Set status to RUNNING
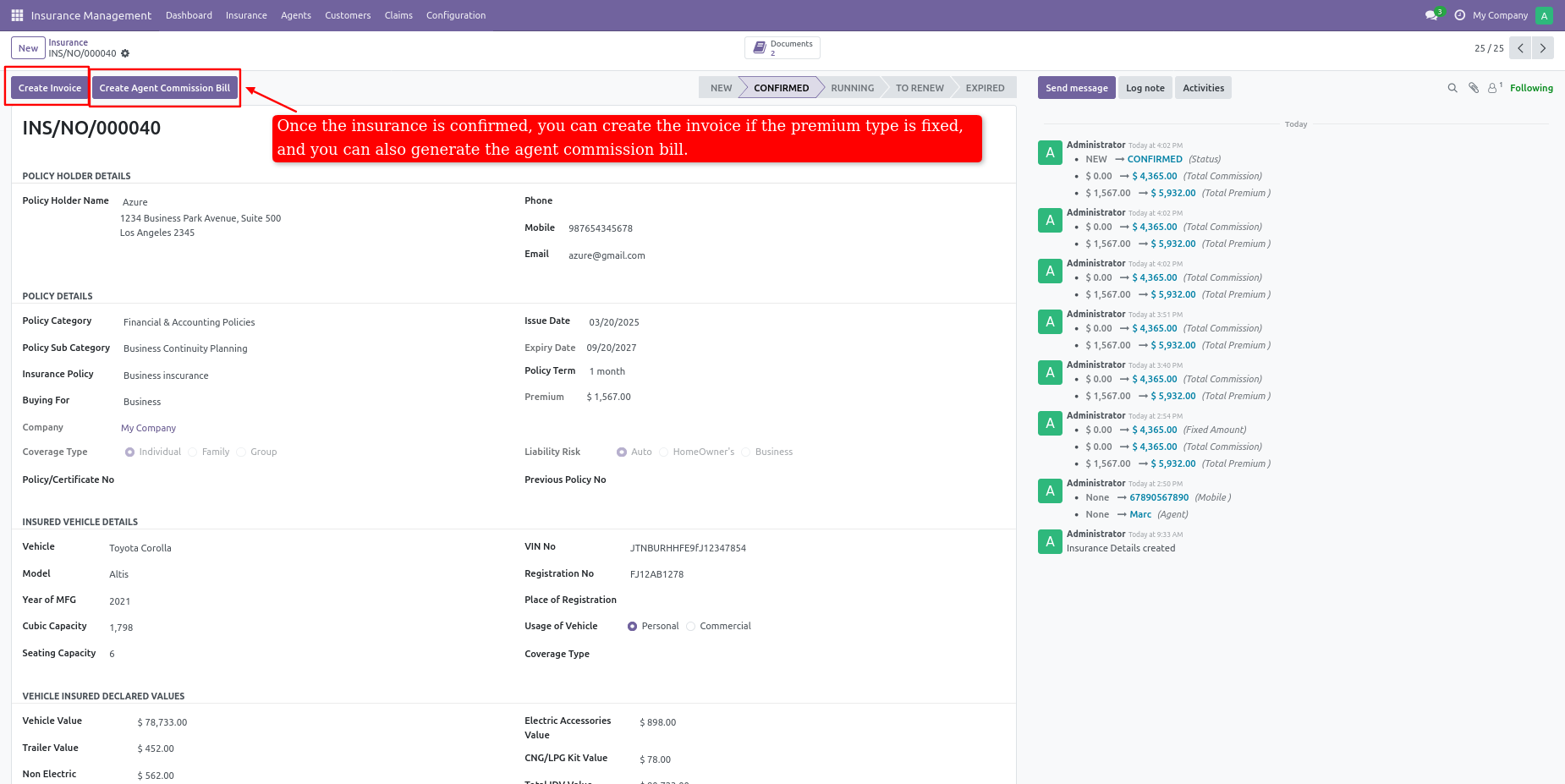This screenshot has height=784, width=1565. [852, 88]
